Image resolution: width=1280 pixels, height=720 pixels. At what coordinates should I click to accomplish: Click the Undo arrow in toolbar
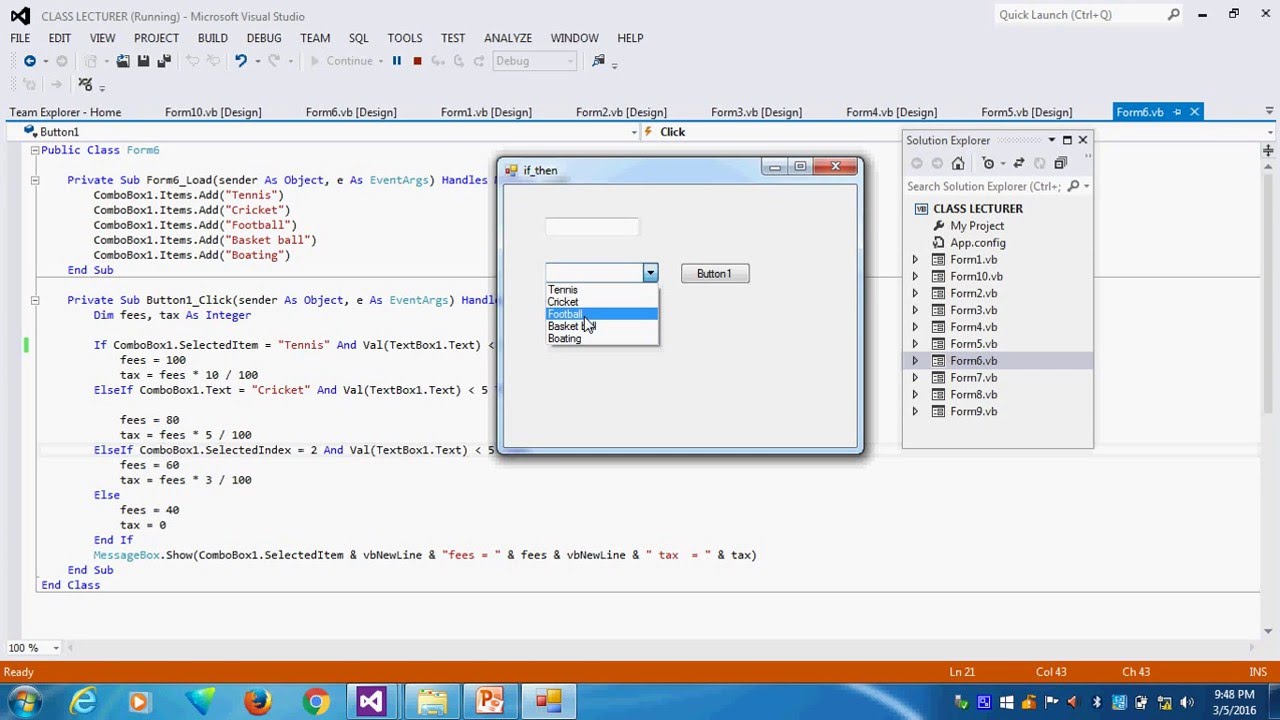pyautogui.click(x=240, y=61)
